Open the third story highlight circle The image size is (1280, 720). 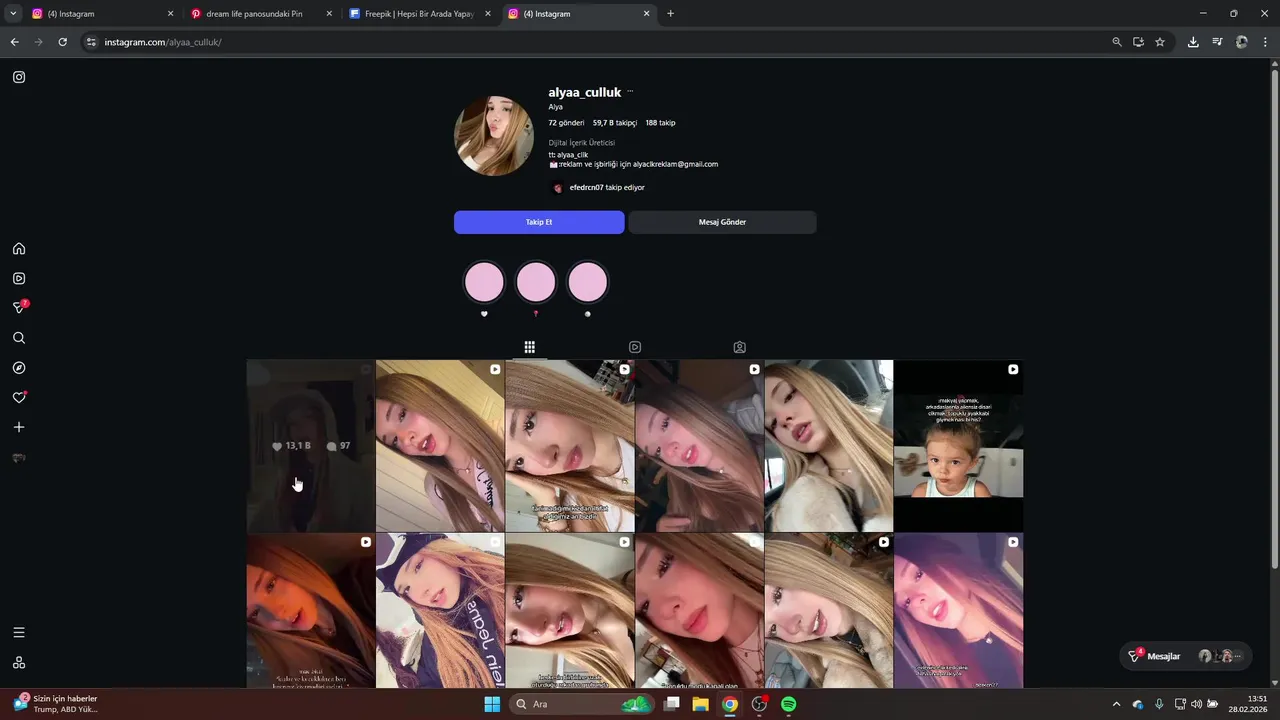(588, 282)
